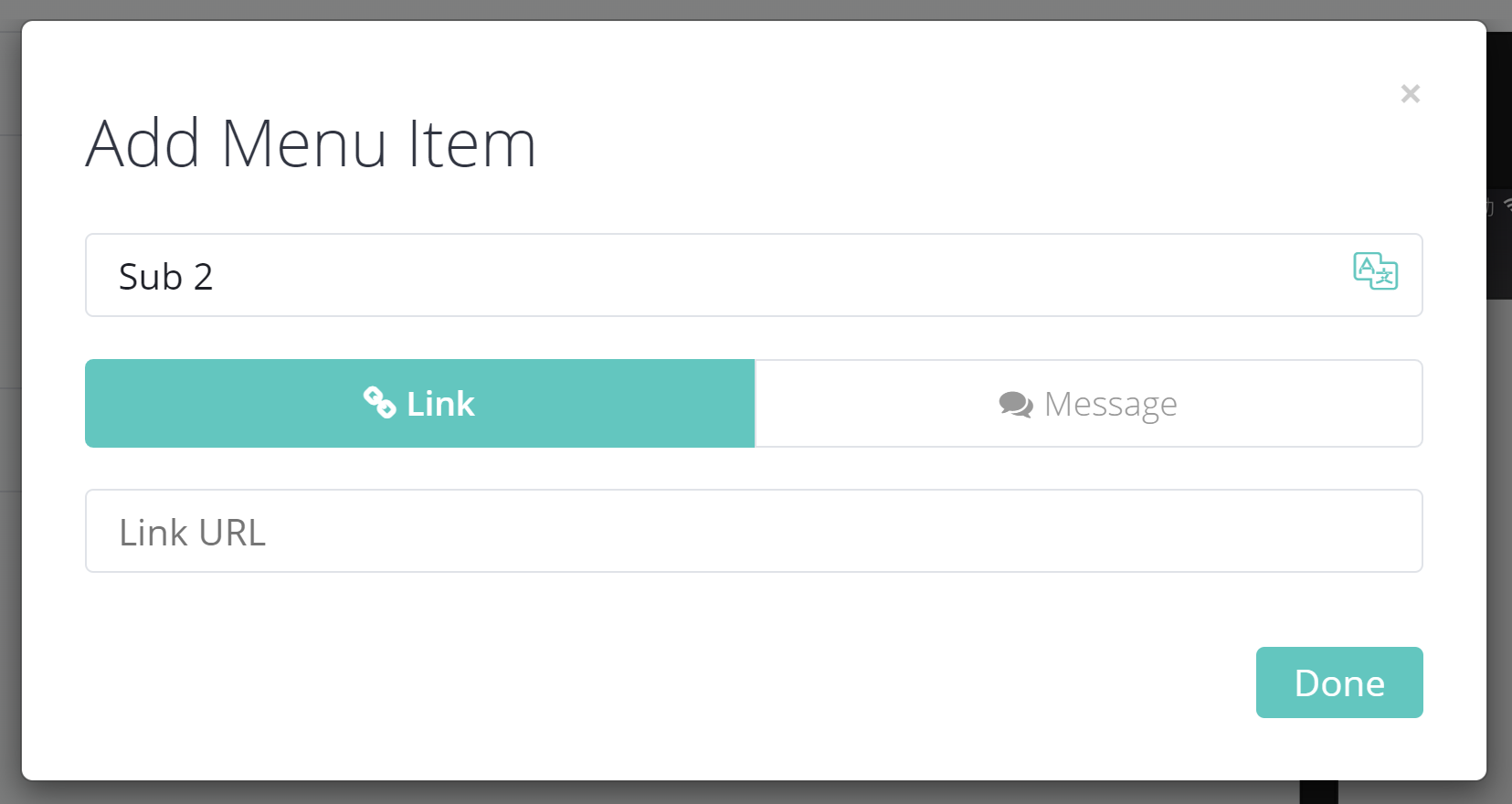Click the "Add Menu Item" heading
The height and width of the screenshot is (804, 1512).
coord(311,143)
